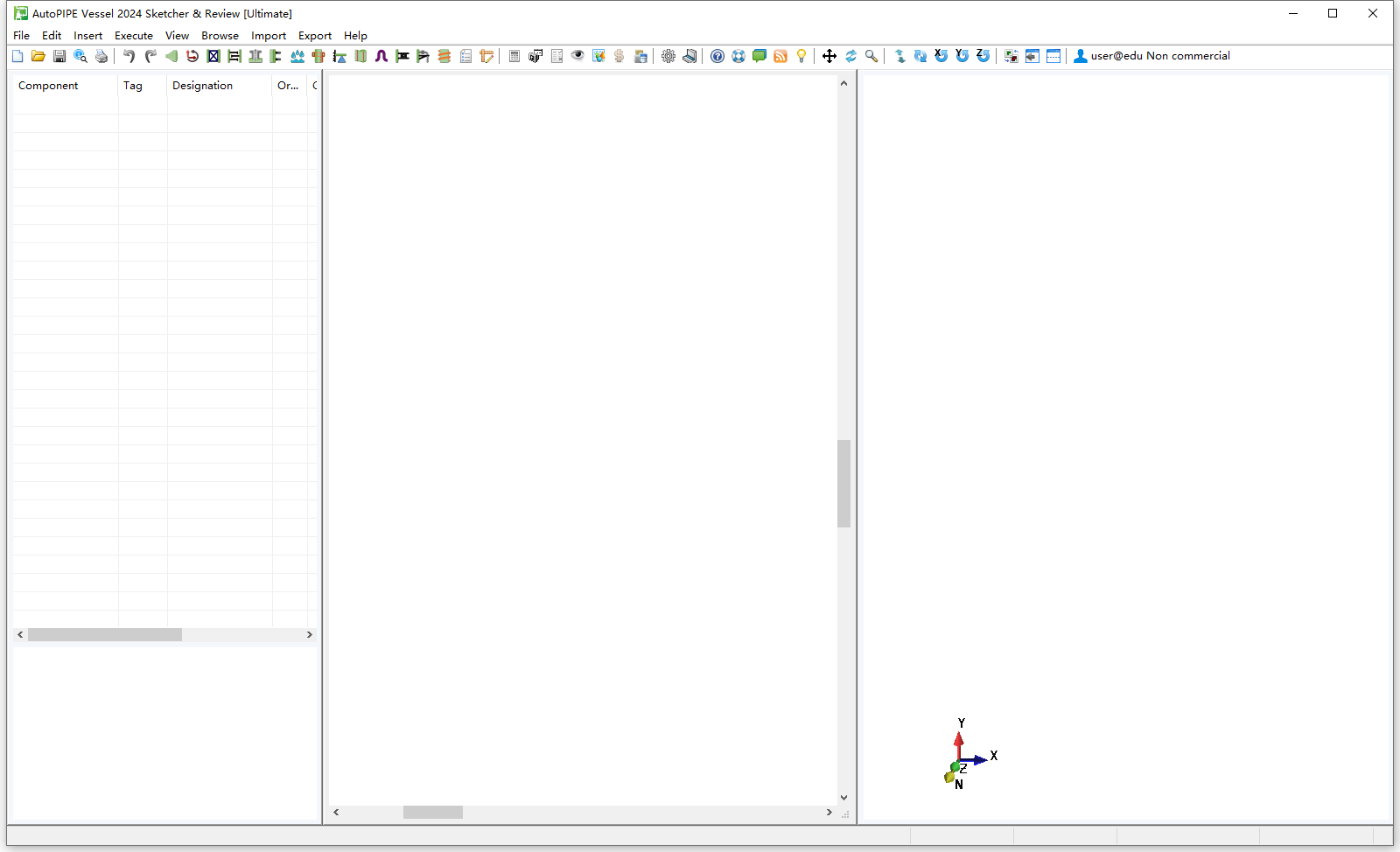The height and width of the screenshot is (852, 1400).
Task: Open a file with the folder icon
Action: tap(38, 56)
